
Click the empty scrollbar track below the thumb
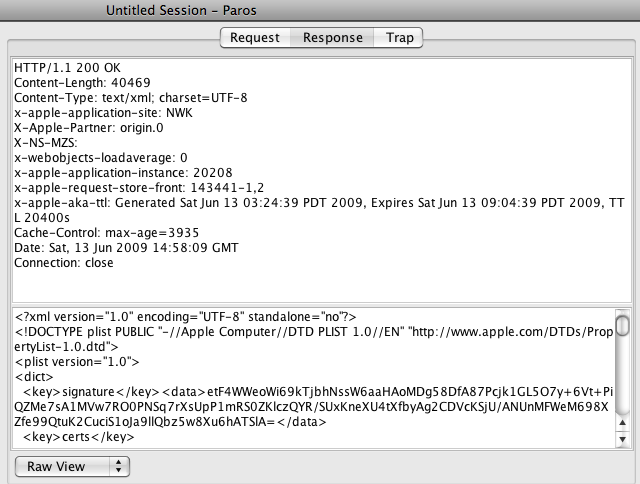click(623, 380)
